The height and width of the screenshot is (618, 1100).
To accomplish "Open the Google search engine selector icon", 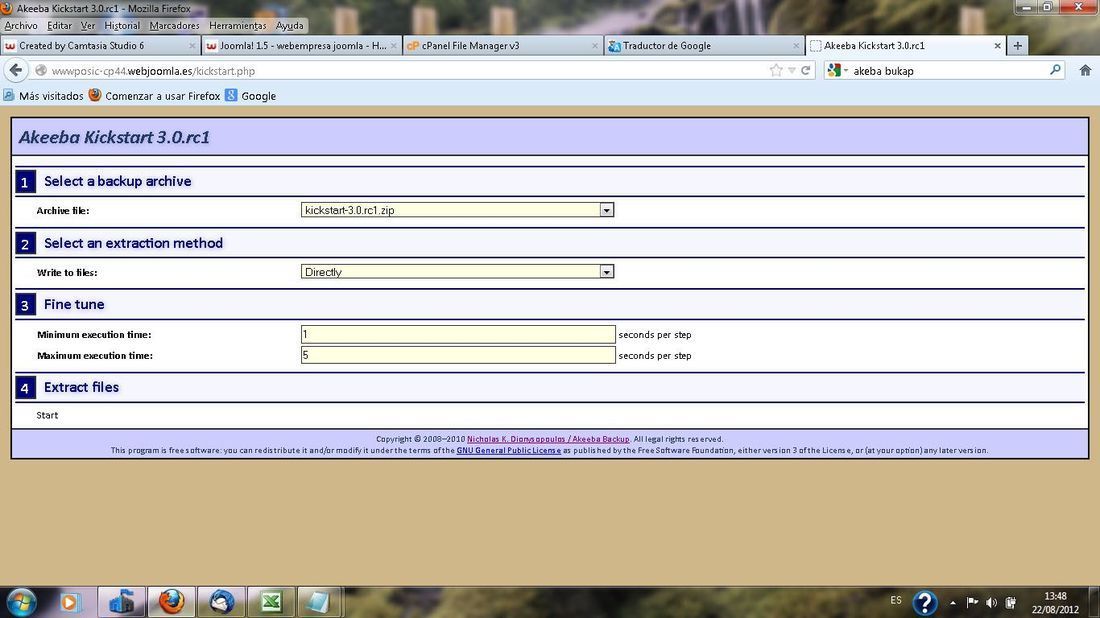I will click(835, 70).
